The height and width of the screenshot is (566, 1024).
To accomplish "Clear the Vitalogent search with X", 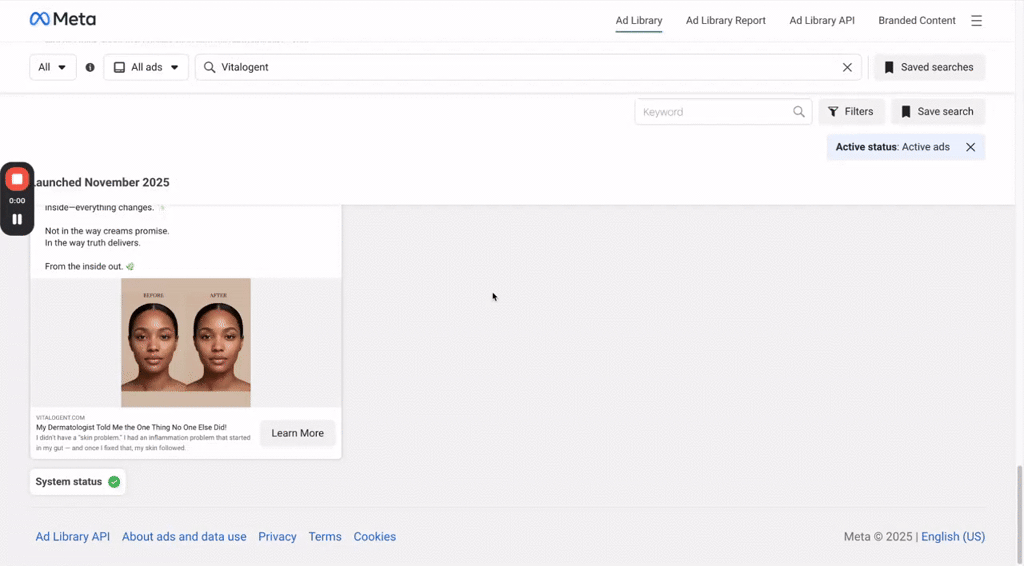I will coord(847,67).
